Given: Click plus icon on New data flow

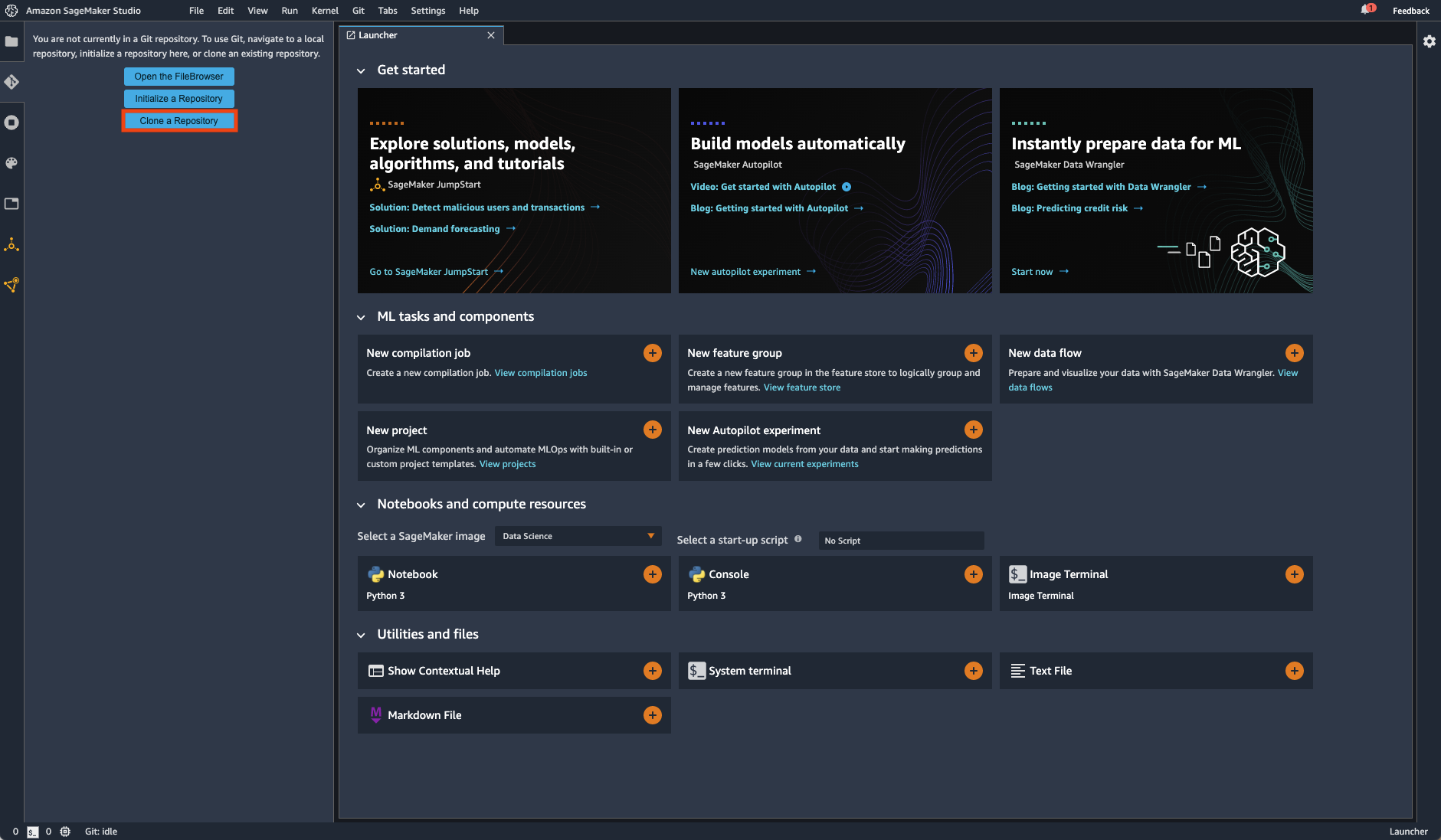Looking at the screenshot, I should [x=1295, y=353].
